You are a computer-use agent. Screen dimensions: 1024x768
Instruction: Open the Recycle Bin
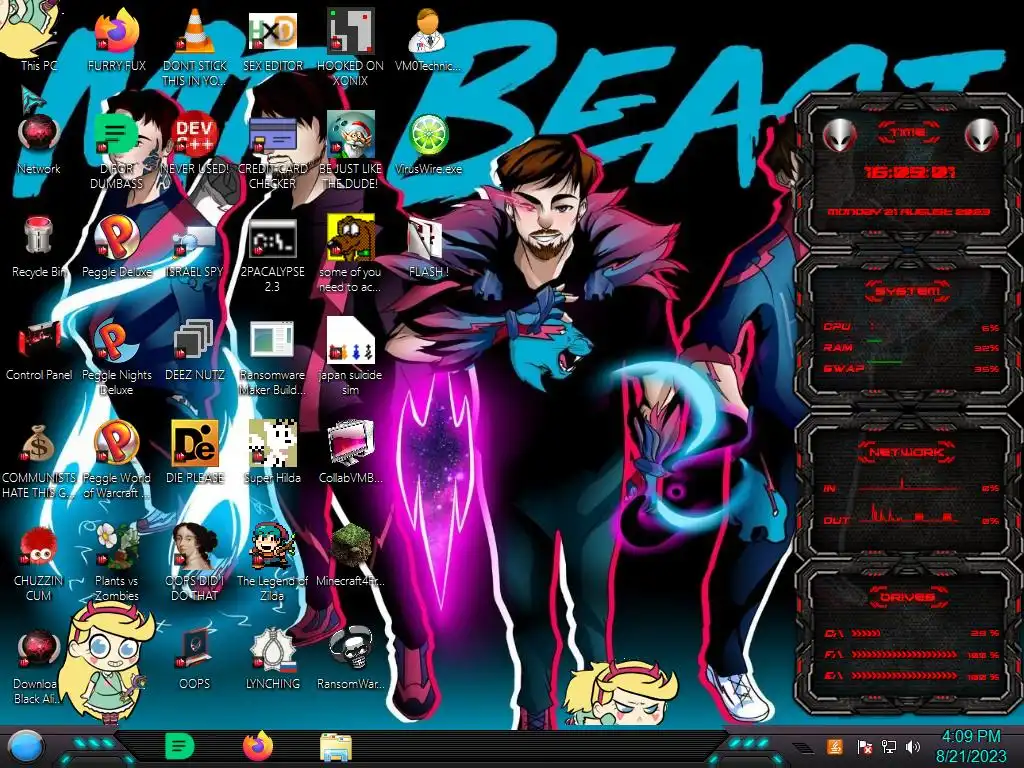(x=39, y=245)
